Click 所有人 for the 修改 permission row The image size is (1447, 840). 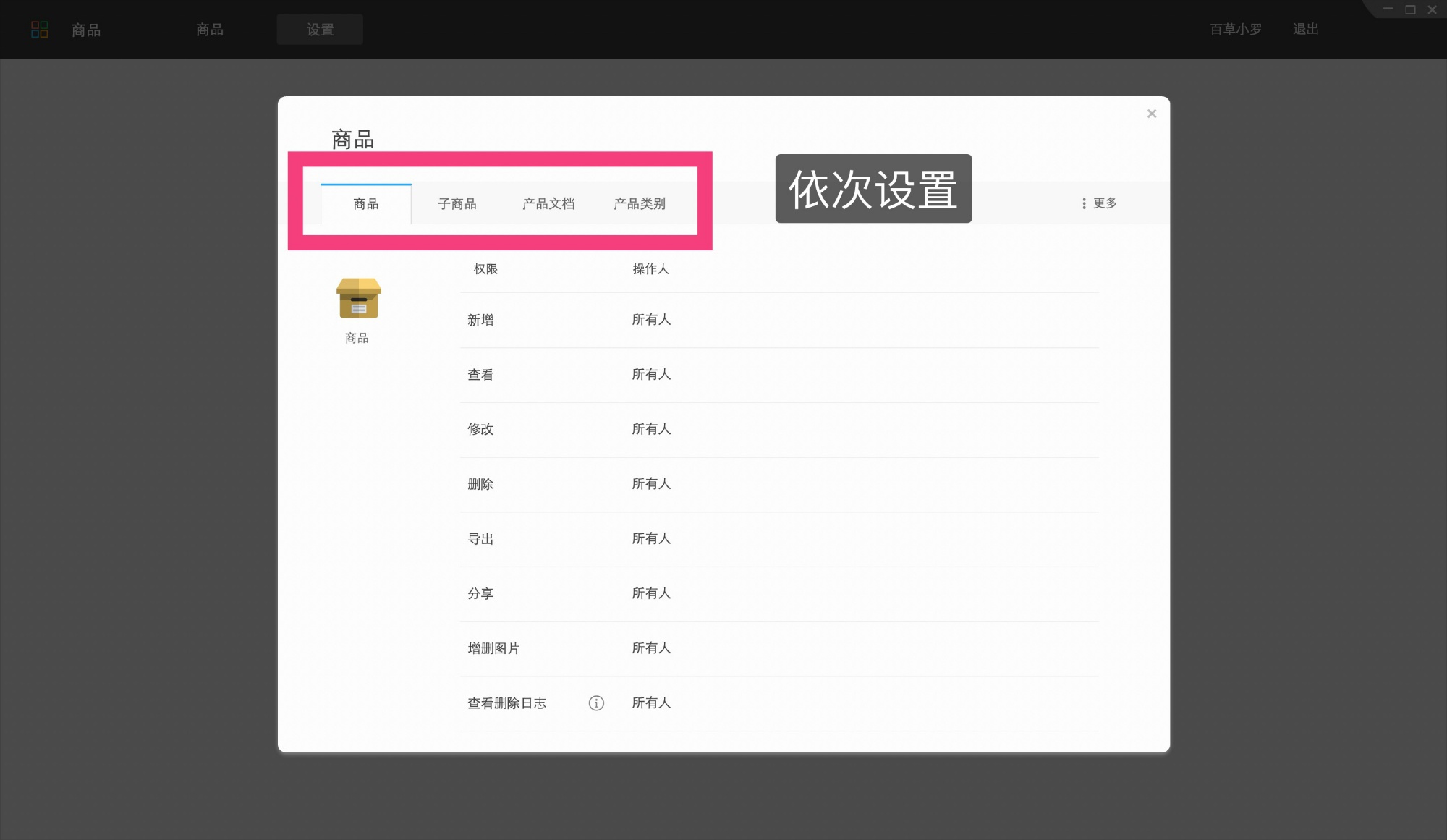[x=651, y=429]
